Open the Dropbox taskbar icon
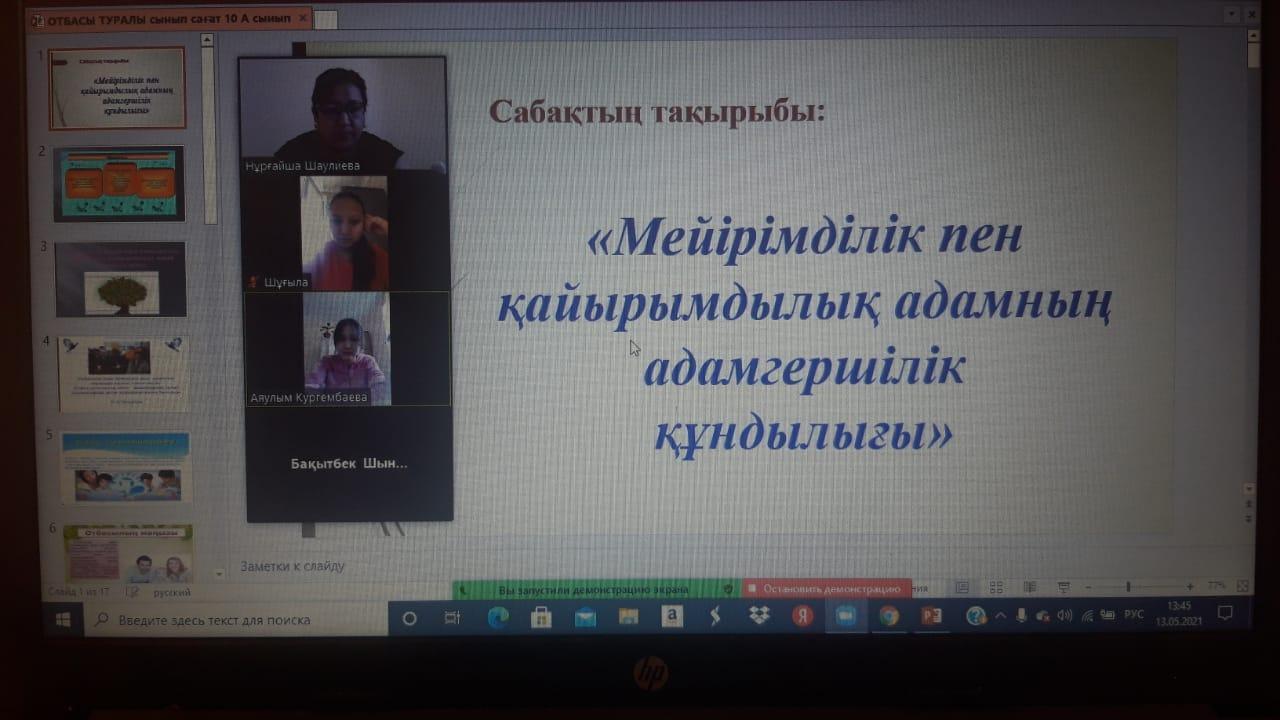Viewport: 1280px width, 720px height. [x=759, y=618]
